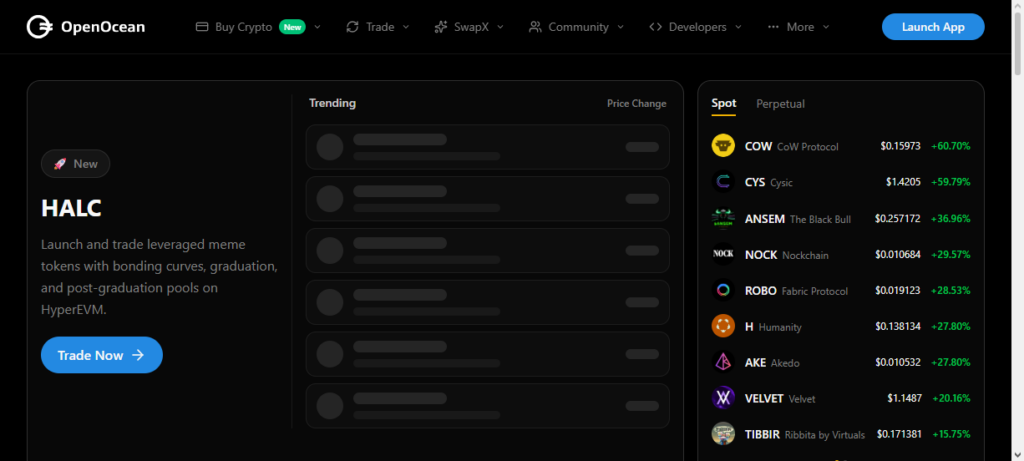Open the Developers menu label
This screenshot has width=1024, height=461.
pos(697,27)
